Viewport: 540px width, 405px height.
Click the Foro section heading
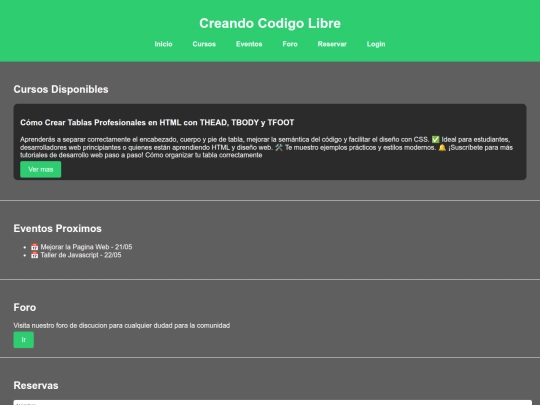(x=25, y=307)
